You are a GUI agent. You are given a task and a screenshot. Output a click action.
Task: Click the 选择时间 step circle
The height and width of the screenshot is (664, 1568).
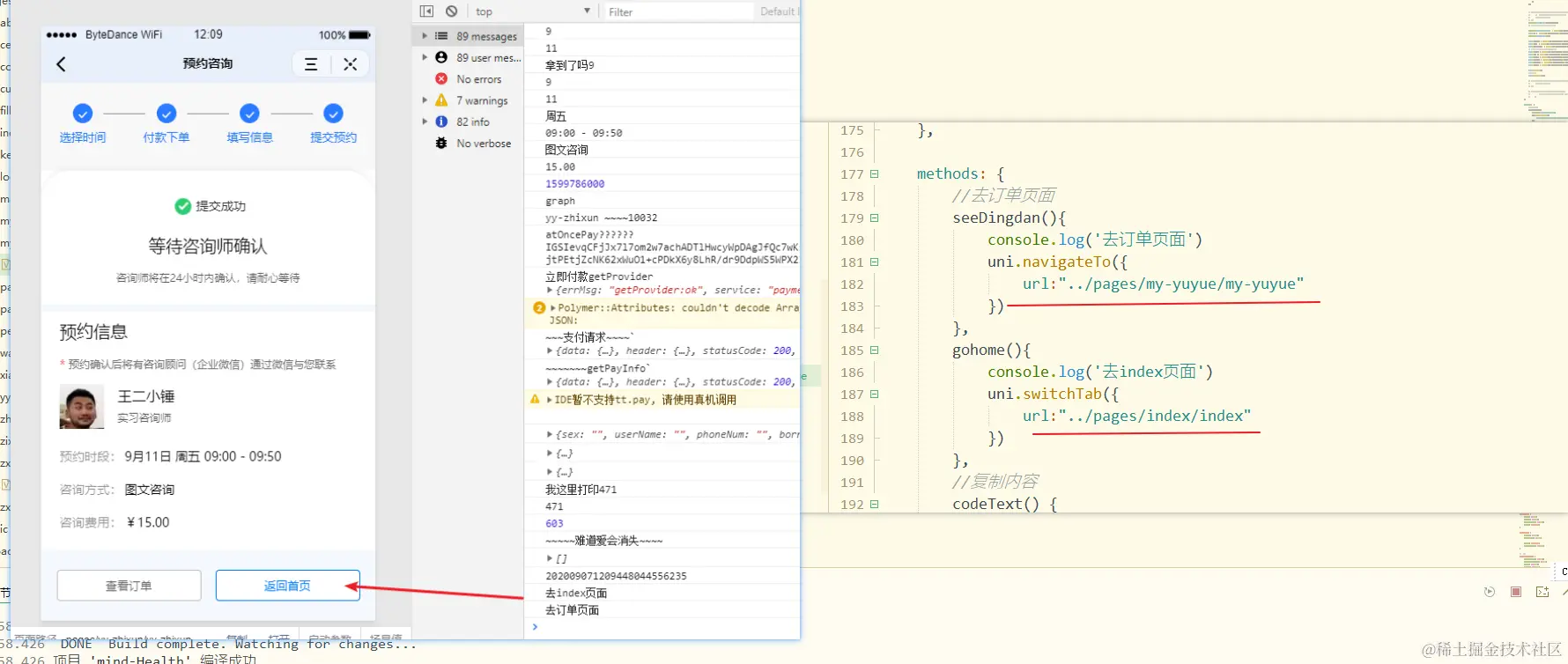tap(83, 114)
